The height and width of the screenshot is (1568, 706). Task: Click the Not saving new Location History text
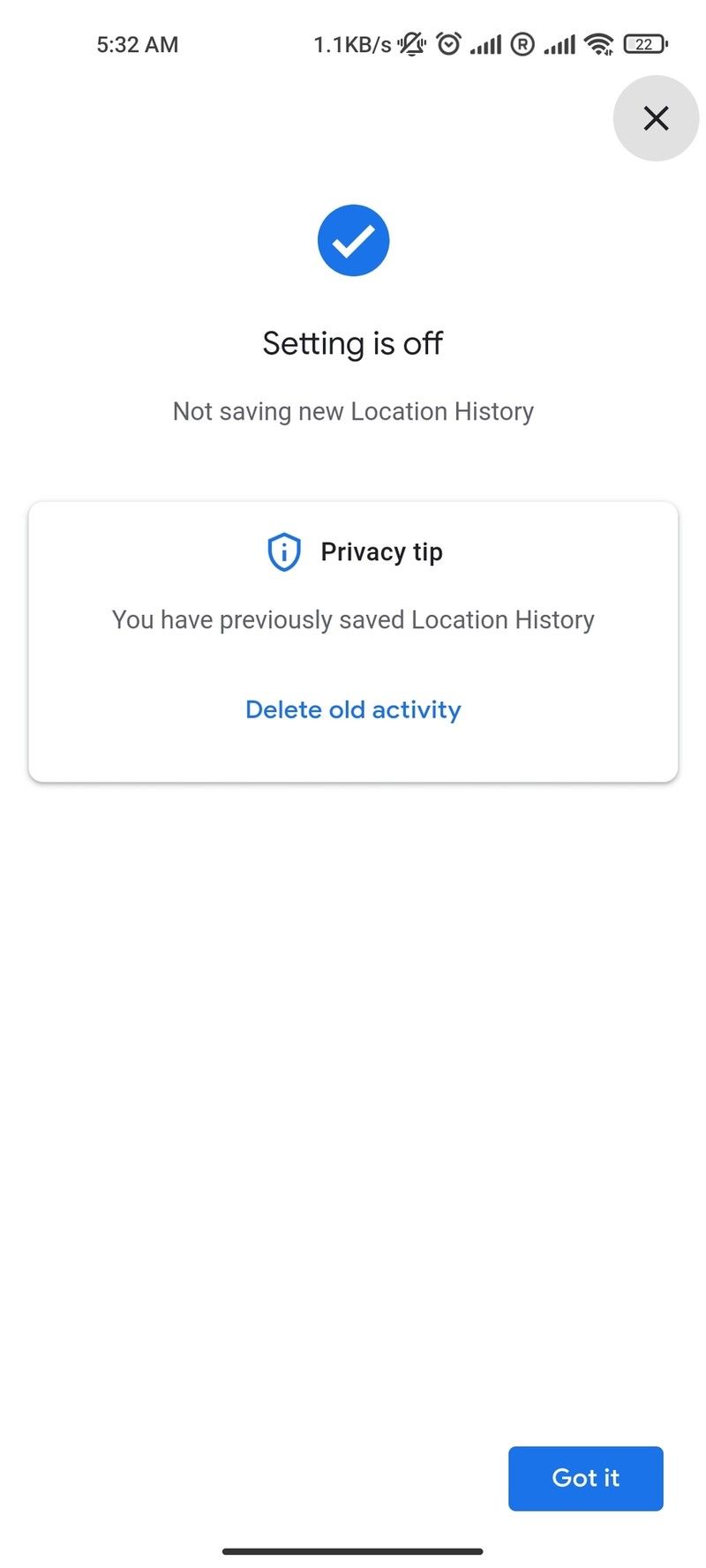click(353, 411)
